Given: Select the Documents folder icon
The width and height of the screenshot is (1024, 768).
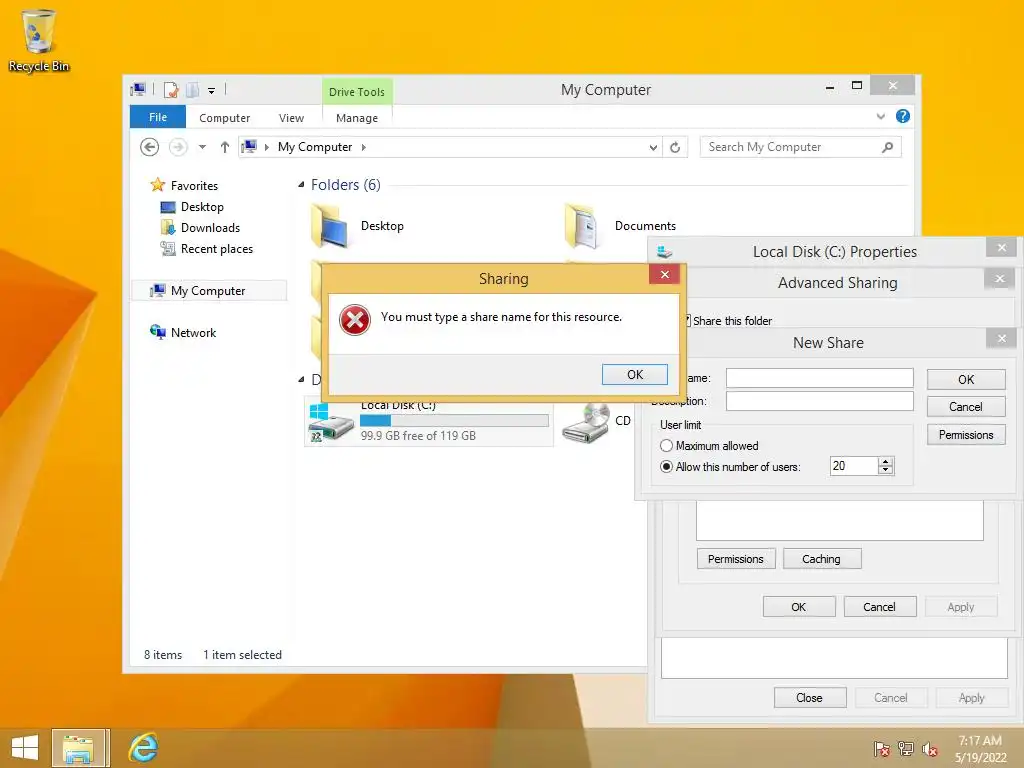Looking at the screenshot, I should point(581,226).
